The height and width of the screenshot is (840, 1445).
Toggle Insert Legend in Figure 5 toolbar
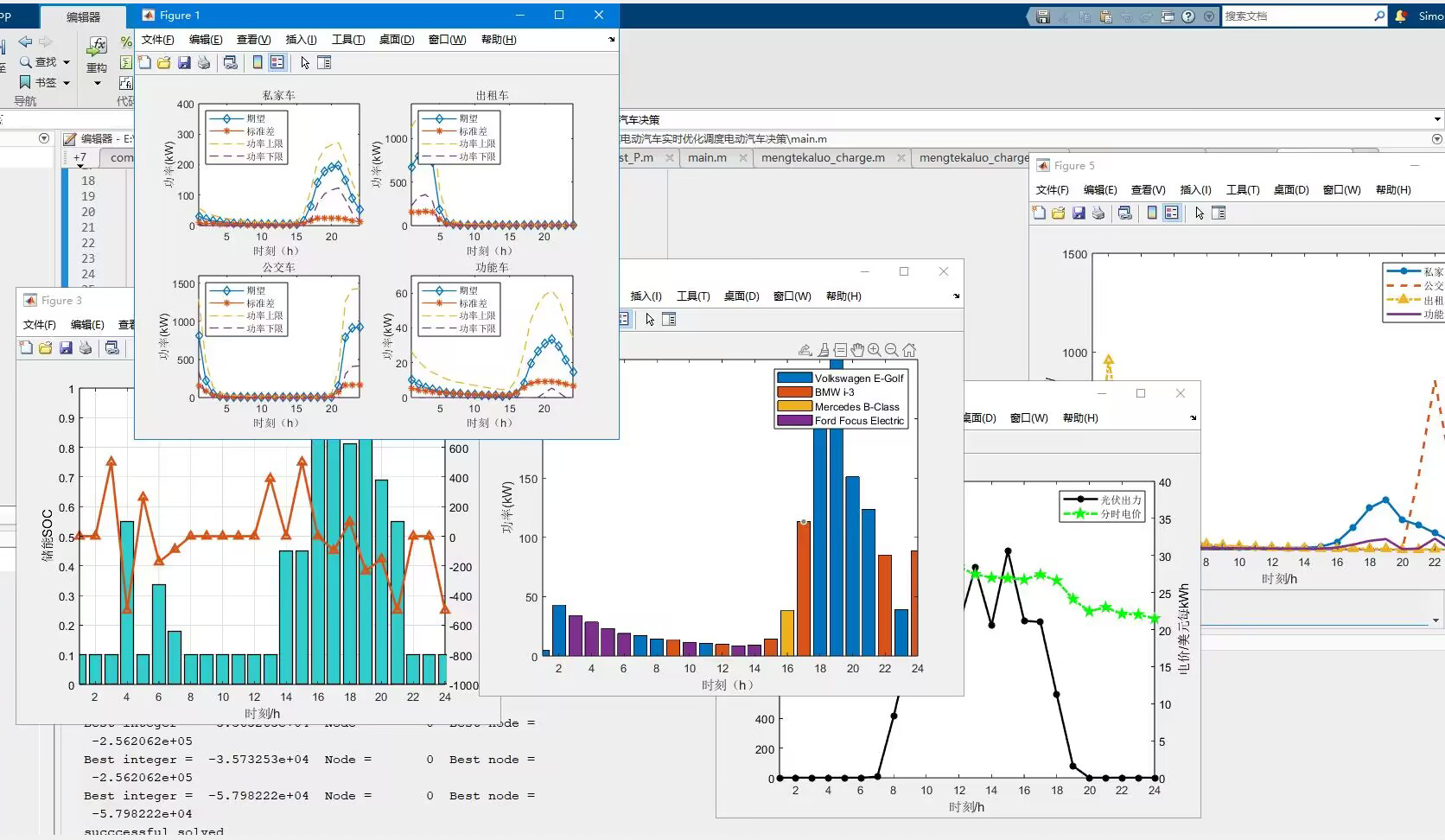(1172, 213)
